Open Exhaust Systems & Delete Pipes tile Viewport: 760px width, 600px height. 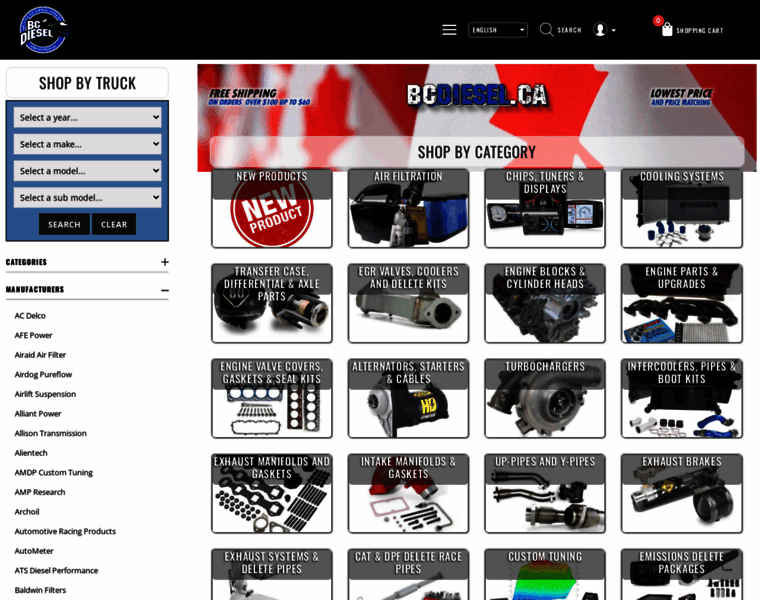pyautogui.click(x=272, y=574)
